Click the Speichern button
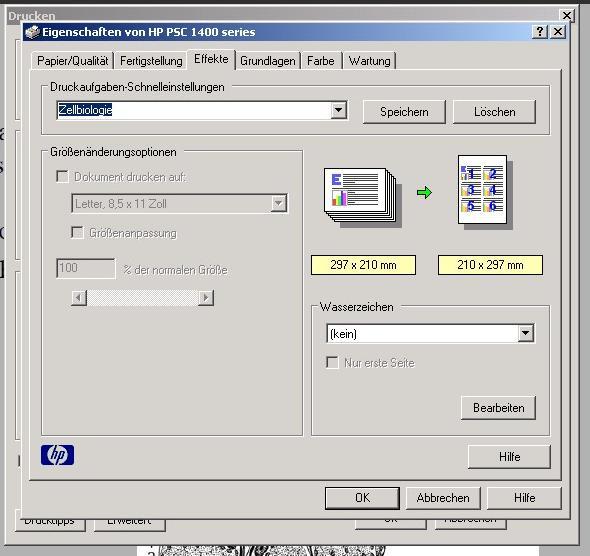590x556 pixels. (x=404, y=112)
